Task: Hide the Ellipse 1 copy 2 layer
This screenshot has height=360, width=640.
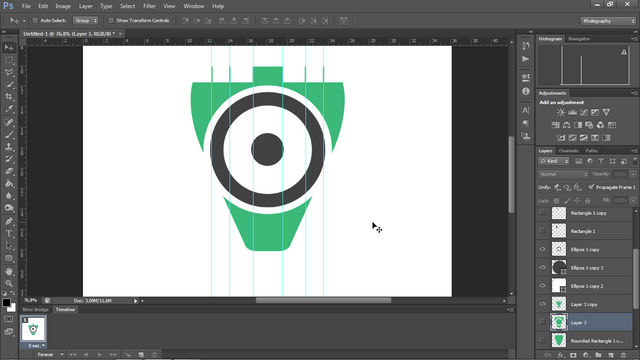Action: (542, 286)
